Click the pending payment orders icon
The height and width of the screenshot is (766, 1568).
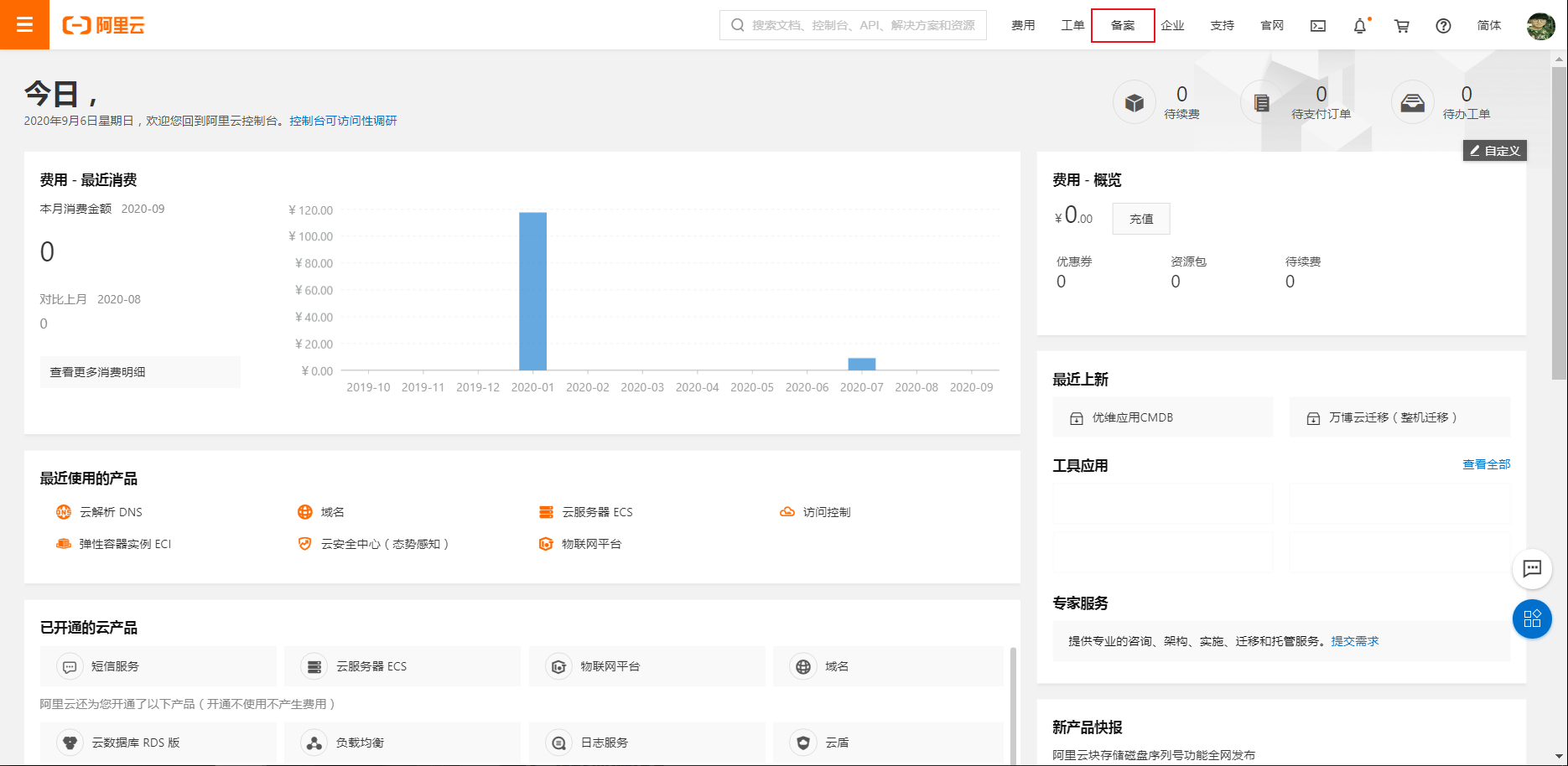pos(1261,102)
